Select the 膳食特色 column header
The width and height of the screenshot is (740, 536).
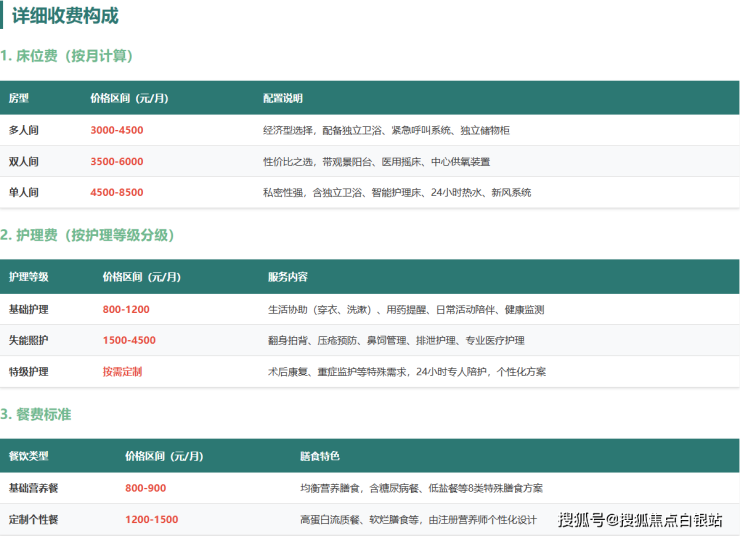click(x=320, y=456)
